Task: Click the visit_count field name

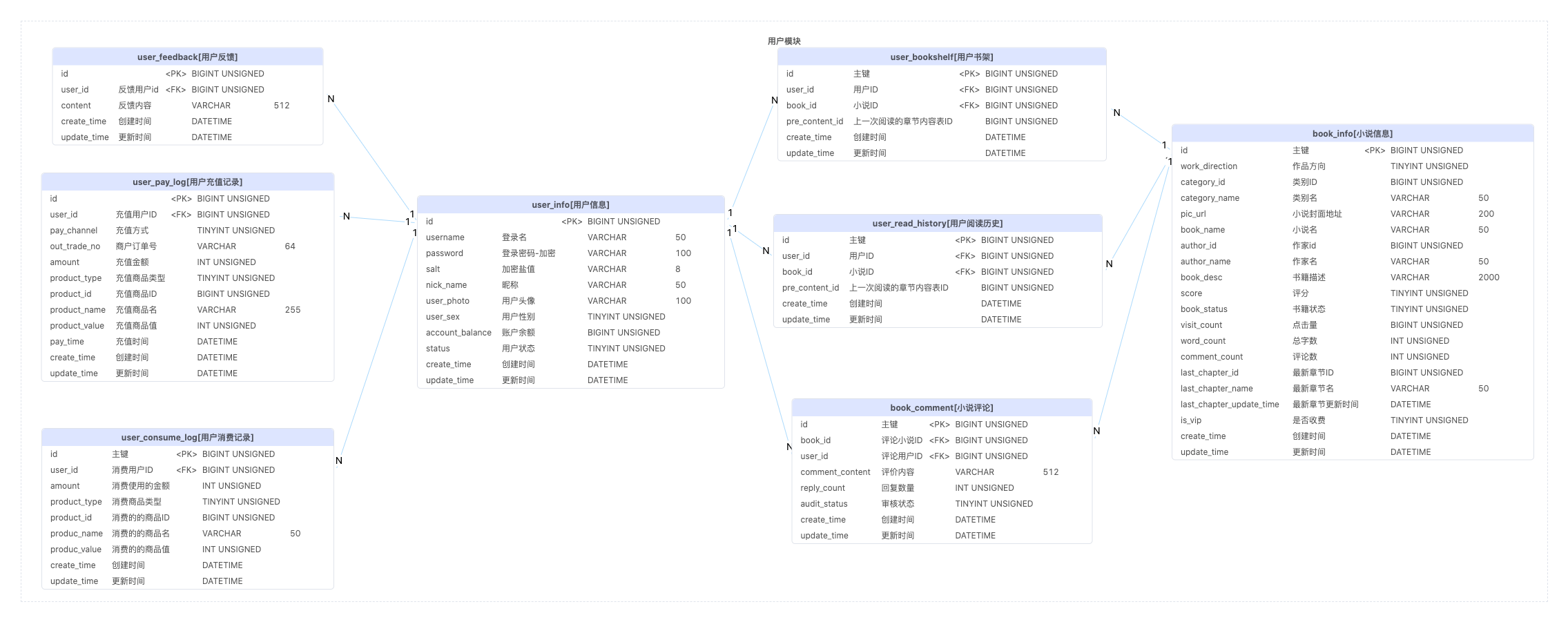Action: (1201, 325)
